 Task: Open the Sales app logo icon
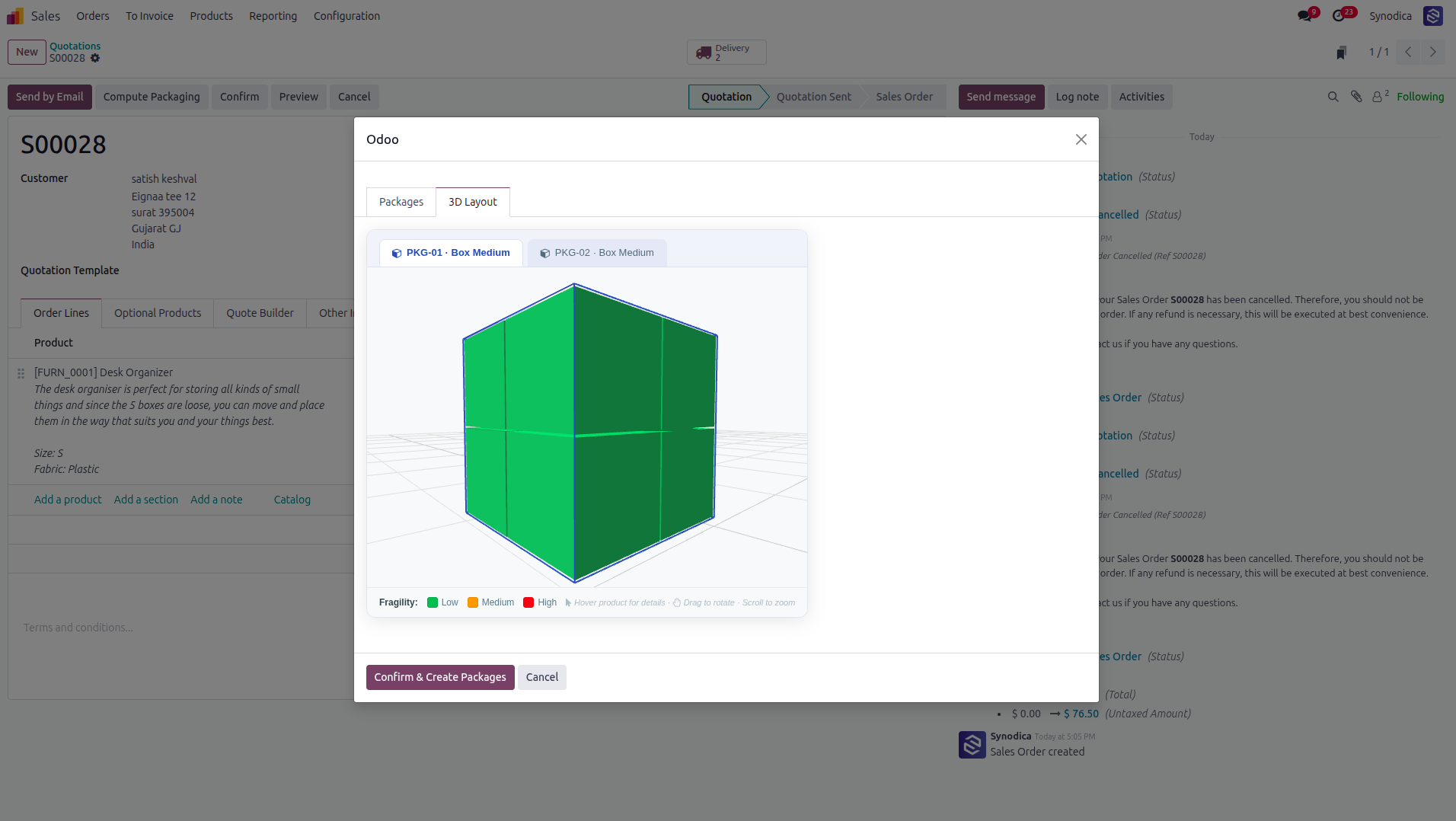tap(15, 16)
